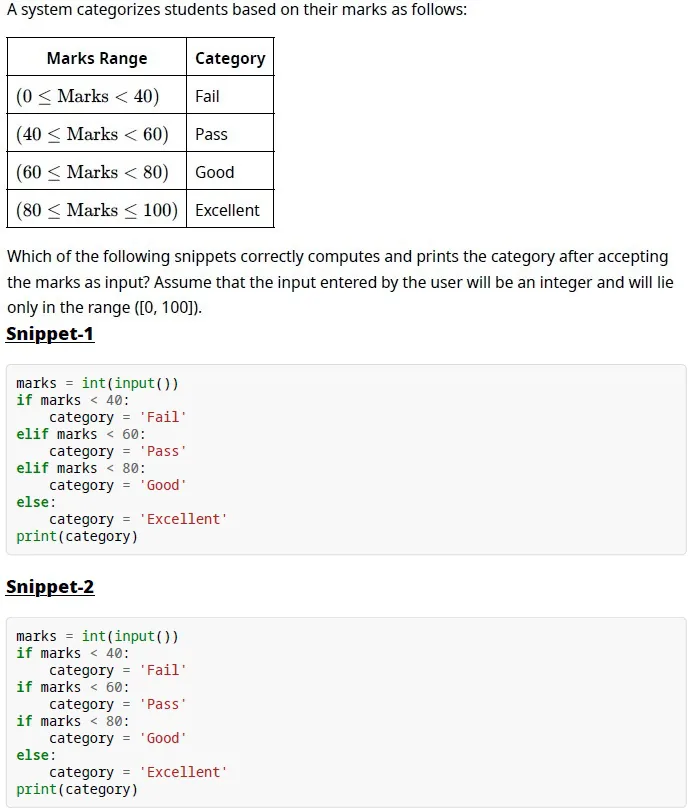This screenshot has width=691, height=810.
Task: Click the 60 ≤ Marks < 80 range cell
Action: [x=97, y=172]
